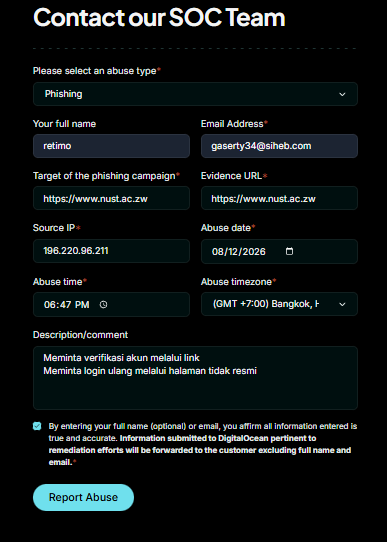This screenshot has height=542, width=387.
Task: Click the Evidence URL input field
Action: pos(279,198)
